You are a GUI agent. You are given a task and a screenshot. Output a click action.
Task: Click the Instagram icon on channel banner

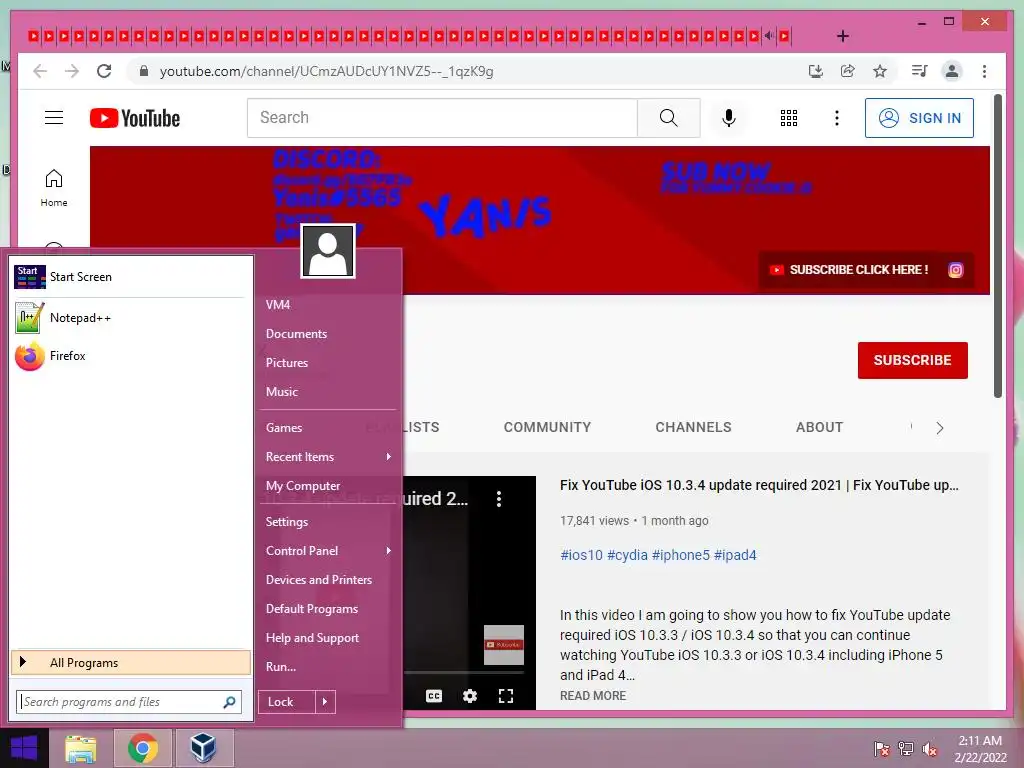coord(955,270)
